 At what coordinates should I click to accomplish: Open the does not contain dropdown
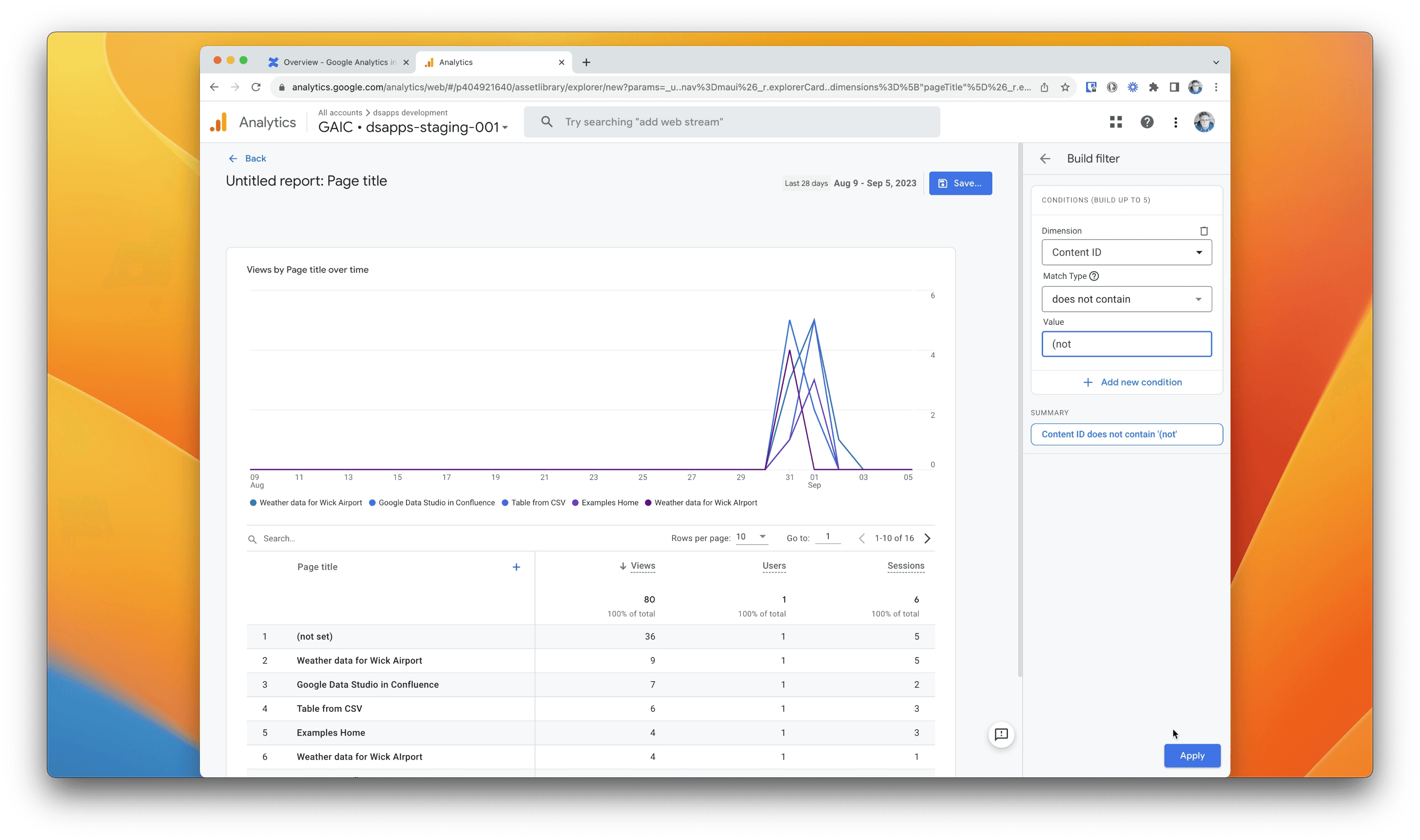[1126, 300]
